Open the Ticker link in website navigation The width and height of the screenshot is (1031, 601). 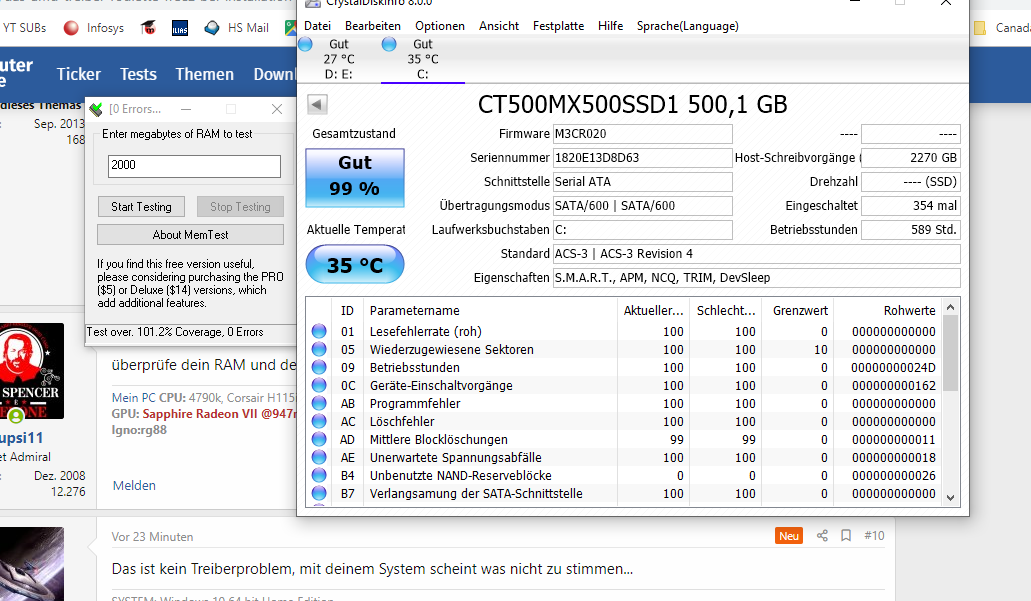[x=79, y=74]
